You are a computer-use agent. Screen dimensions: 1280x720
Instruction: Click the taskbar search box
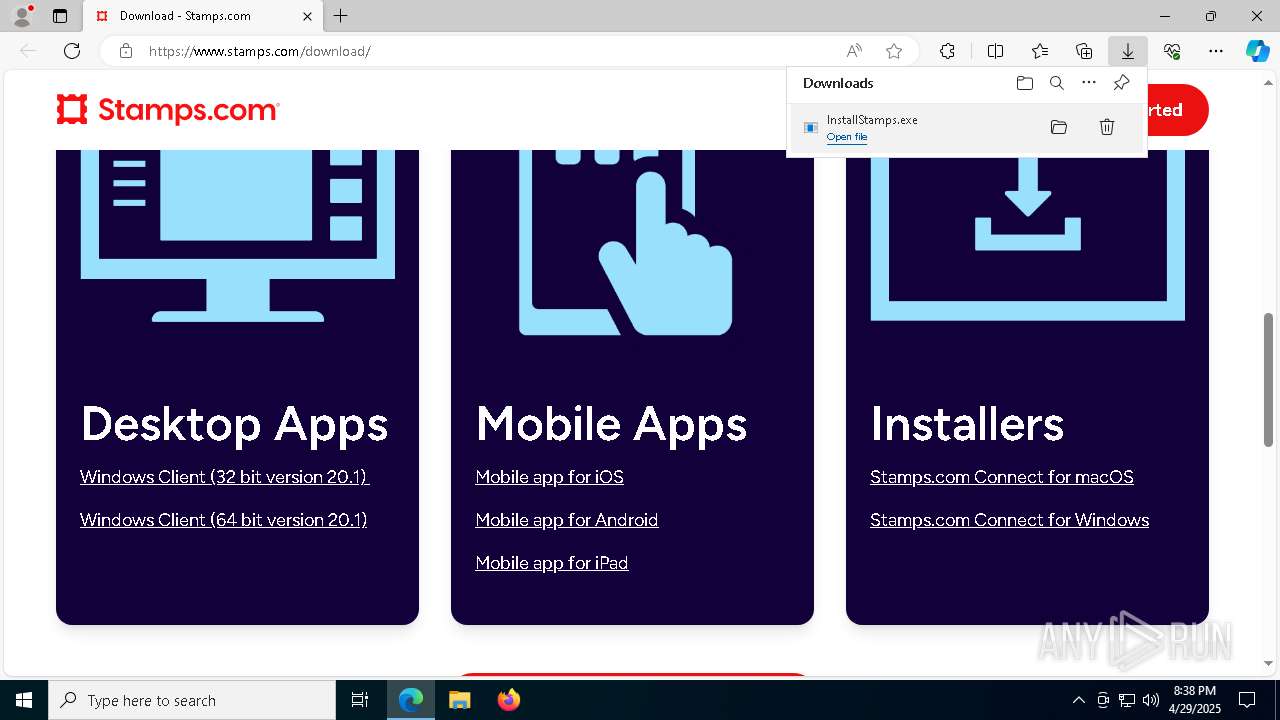coord(192,700)
